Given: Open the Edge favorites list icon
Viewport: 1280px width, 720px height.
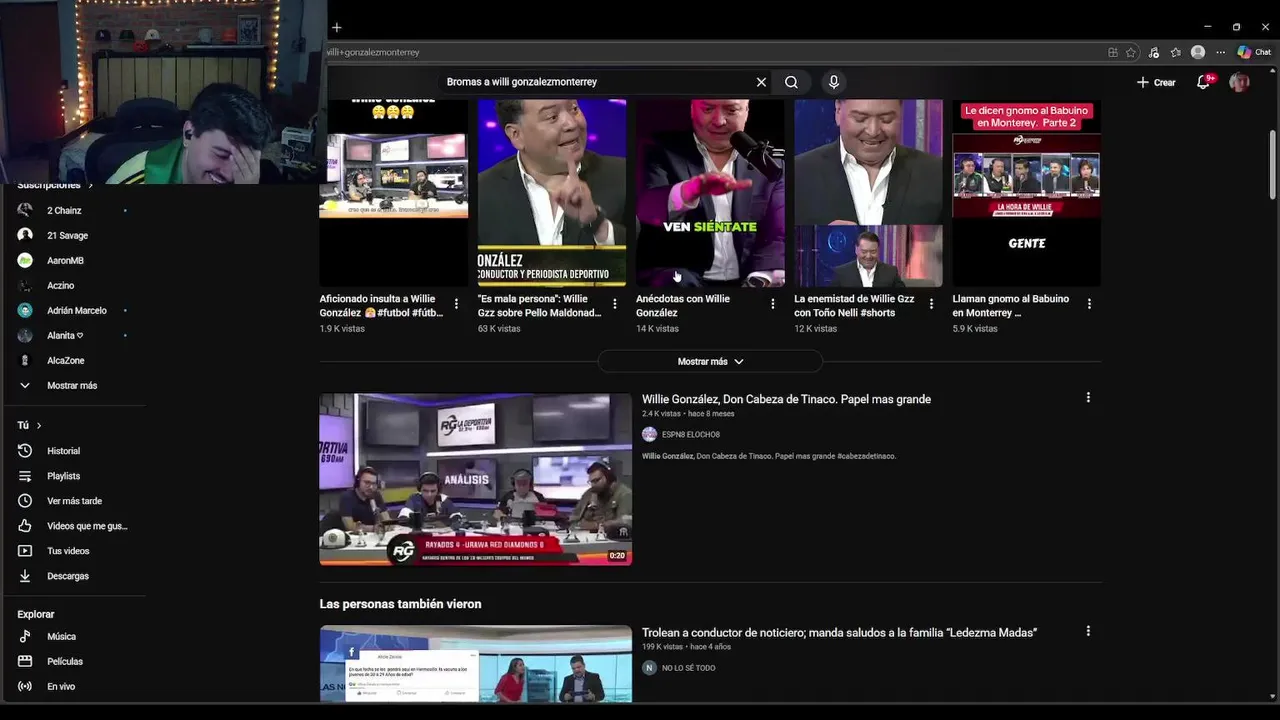Looking at the screenshot, I should (1175, 52).
